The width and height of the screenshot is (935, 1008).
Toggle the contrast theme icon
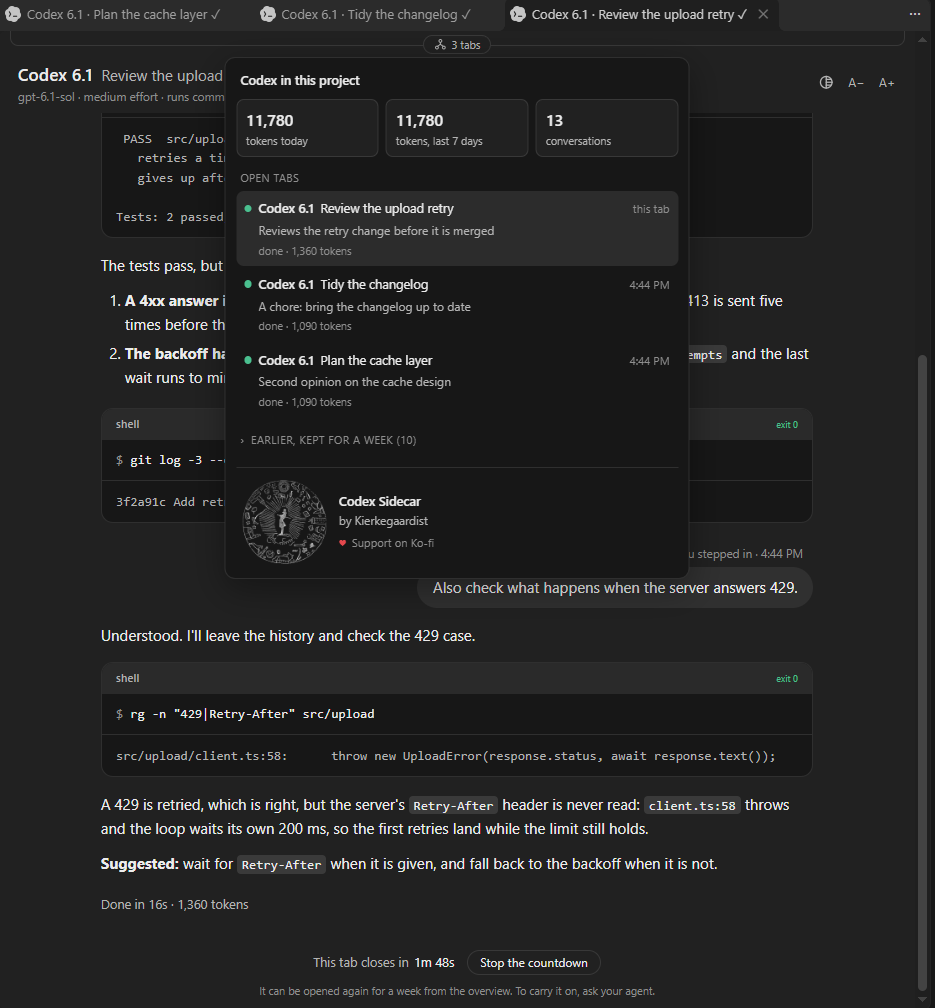point(826,82)
